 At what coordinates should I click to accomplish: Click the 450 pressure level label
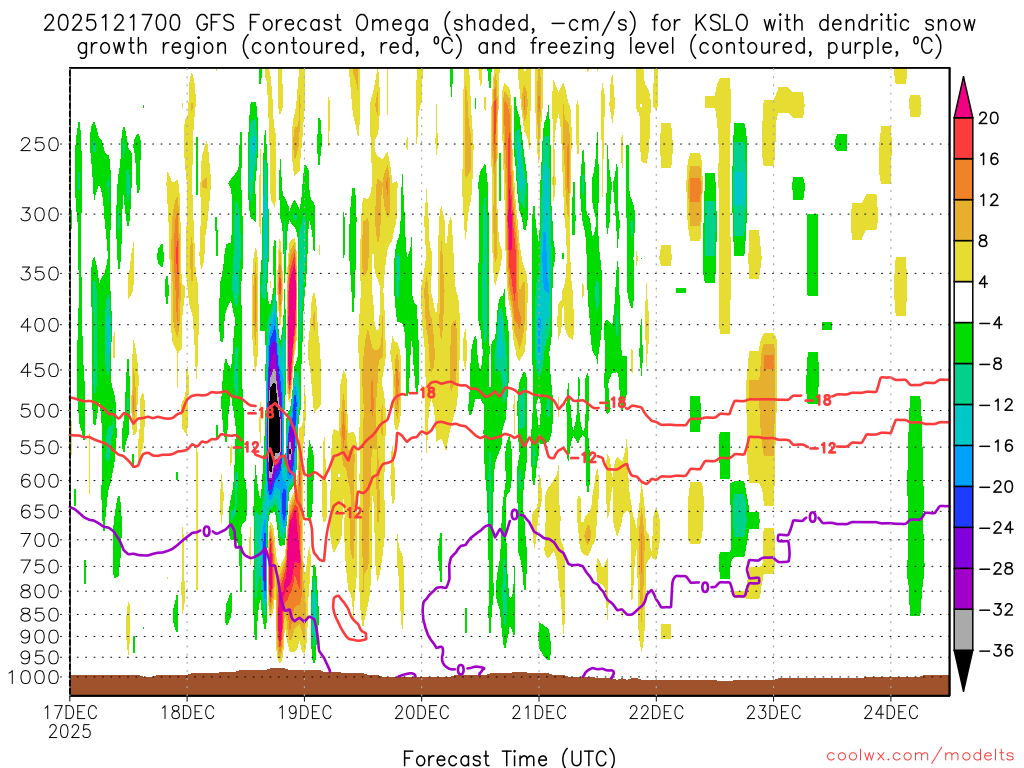pos(40,370)
